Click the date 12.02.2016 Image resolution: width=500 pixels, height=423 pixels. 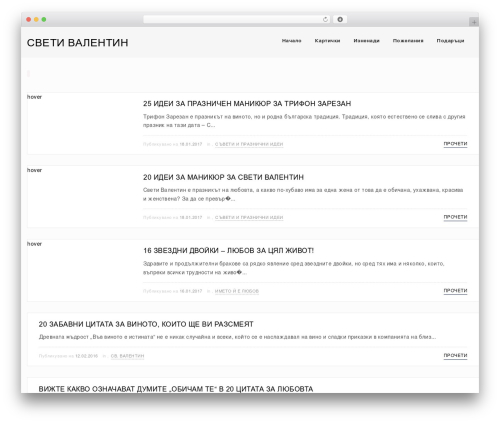pyautogui.click(x=86, y=356)
